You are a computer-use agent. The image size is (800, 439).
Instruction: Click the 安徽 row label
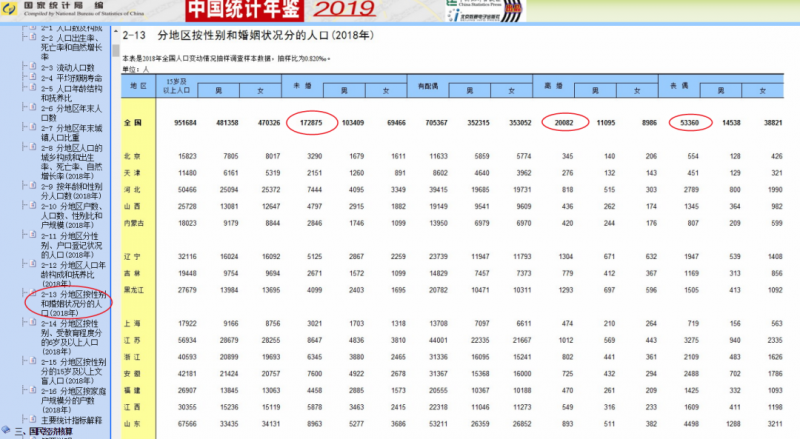(x=132, y=374)
